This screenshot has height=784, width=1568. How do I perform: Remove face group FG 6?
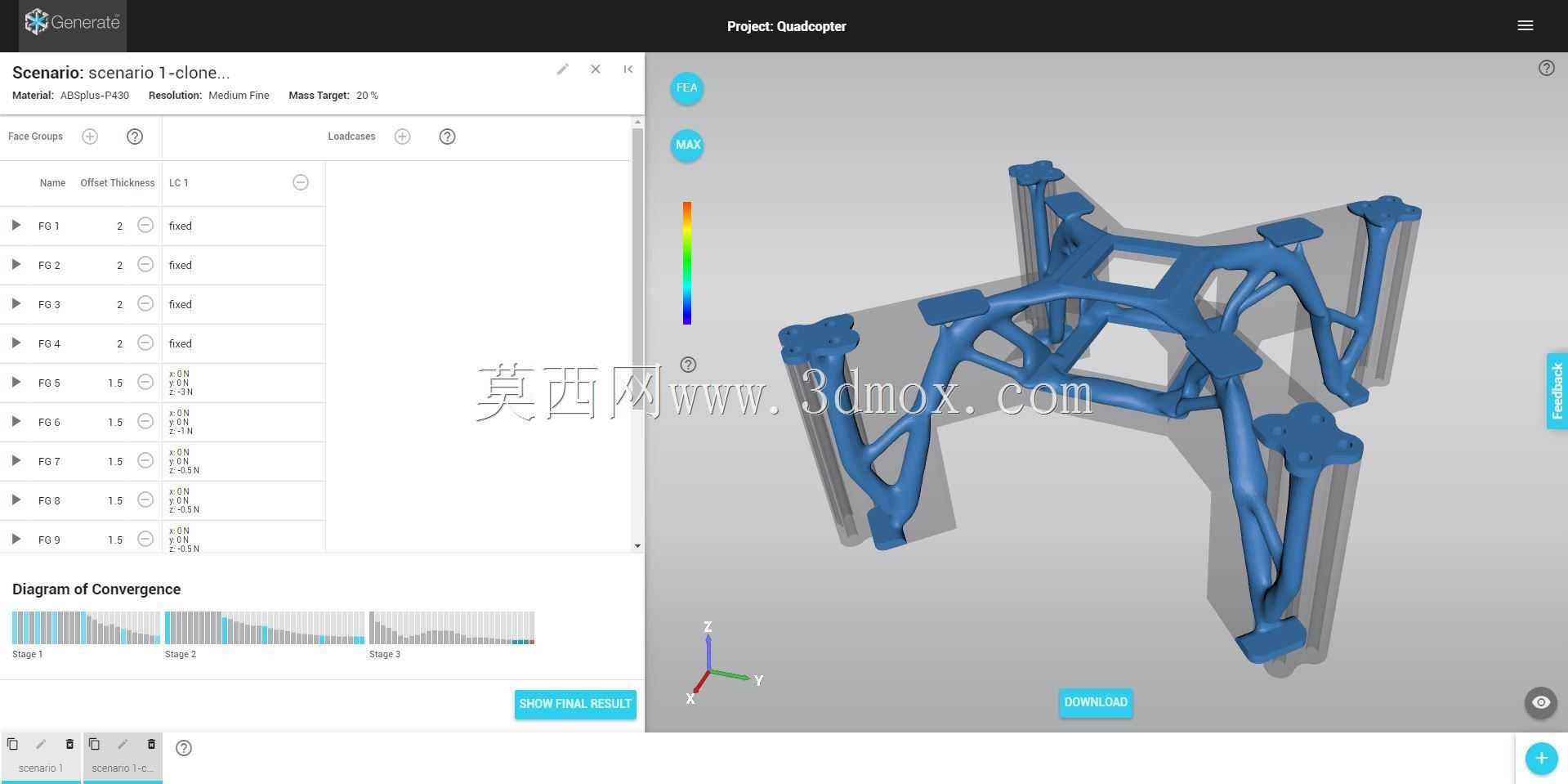point(145,421)
